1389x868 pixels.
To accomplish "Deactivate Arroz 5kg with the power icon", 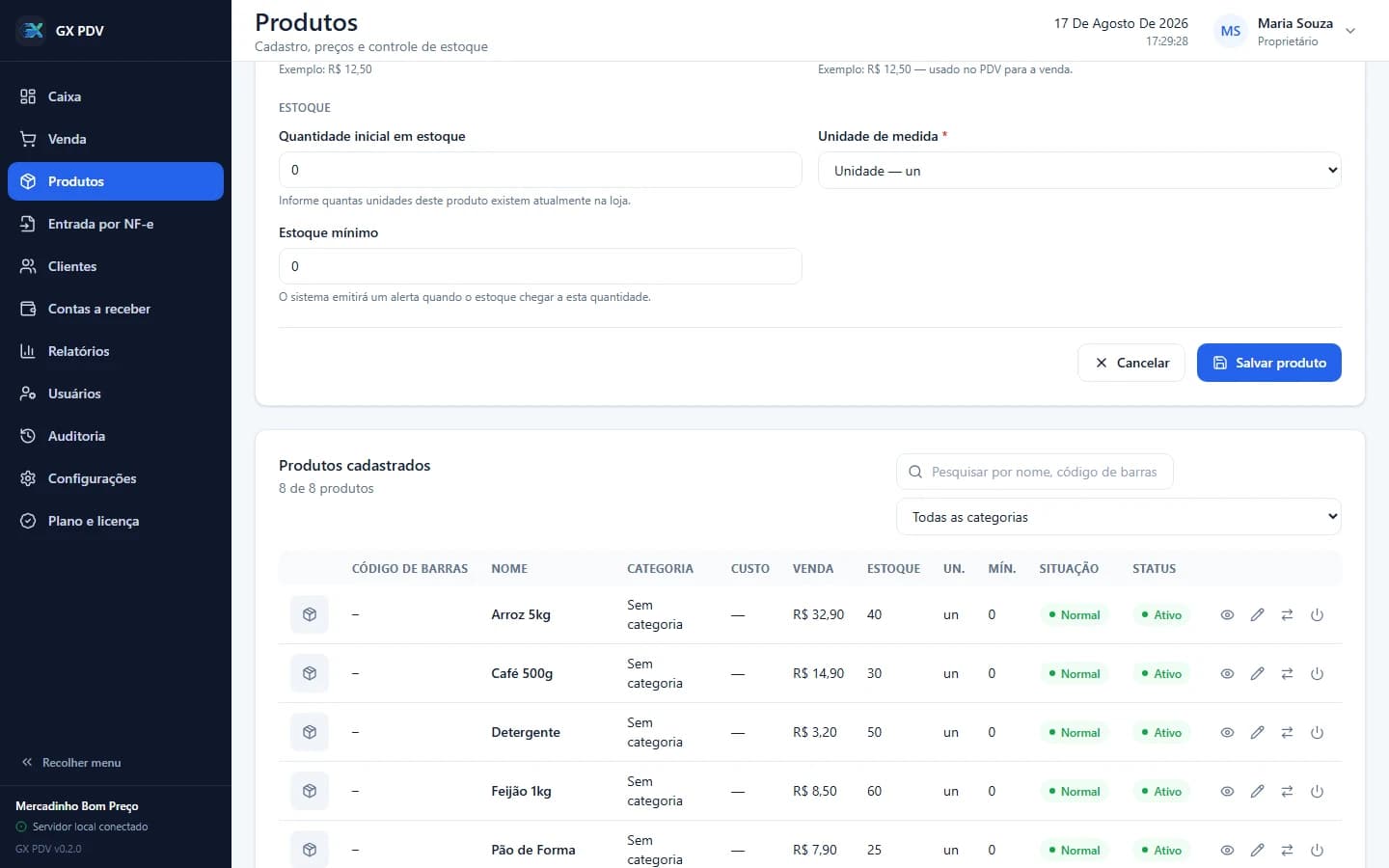I will pyautogui.click(x=1317, y=615).
